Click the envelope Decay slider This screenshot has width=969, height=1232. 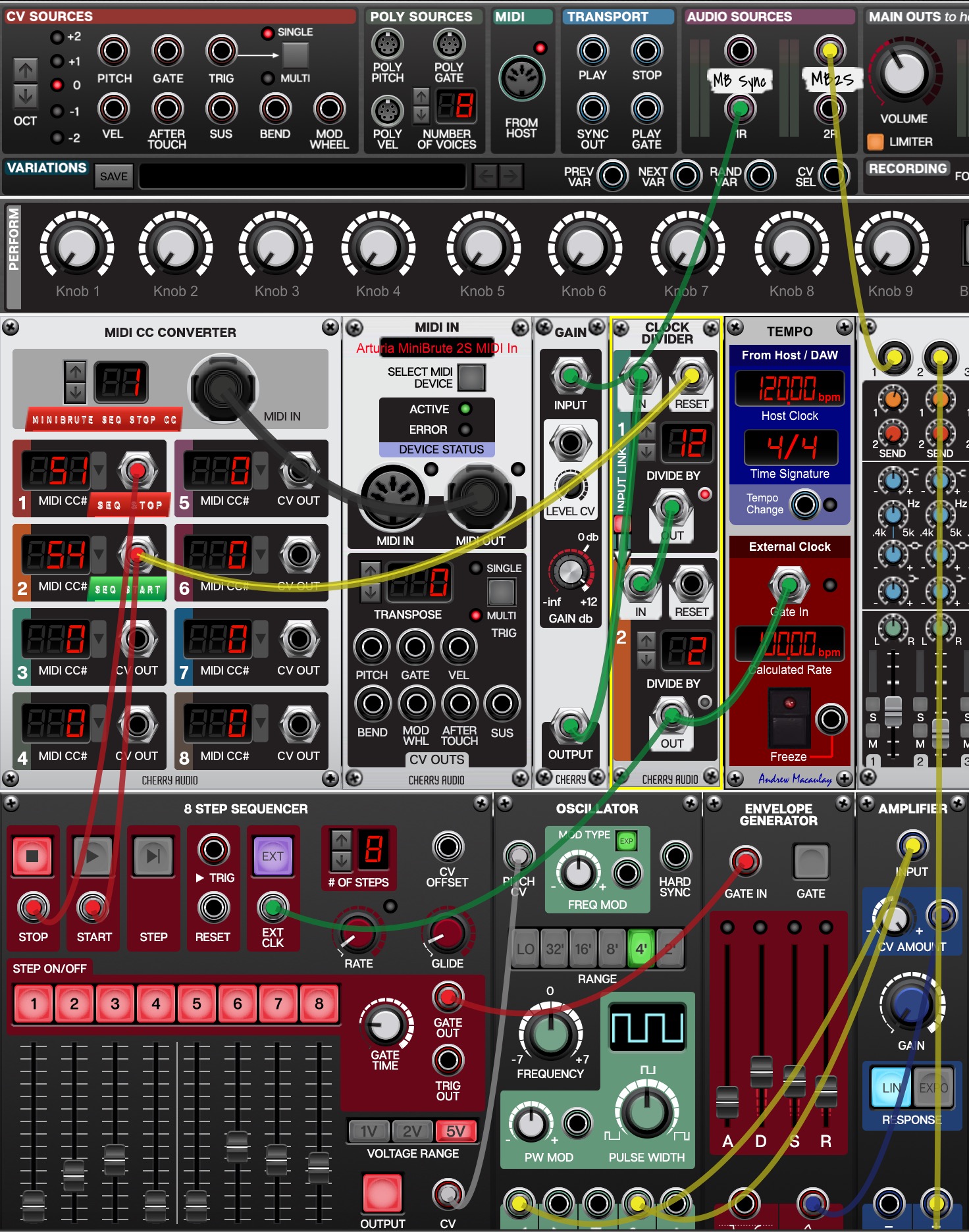(x=761, y=1073)
